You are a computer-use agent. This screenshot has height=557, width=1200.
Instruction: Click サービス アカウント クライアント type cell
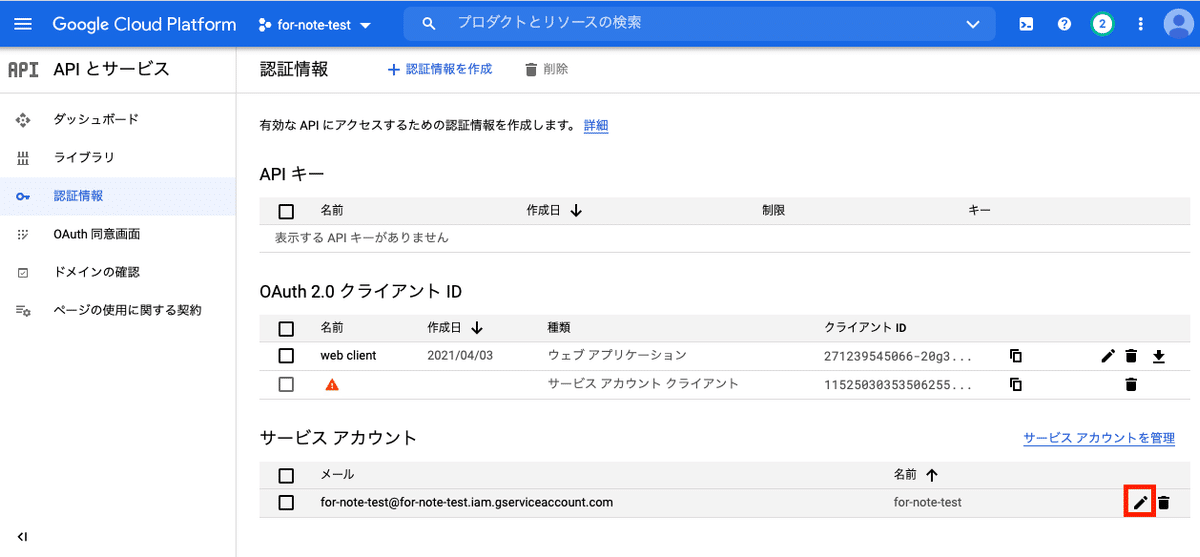click(643, 384)
